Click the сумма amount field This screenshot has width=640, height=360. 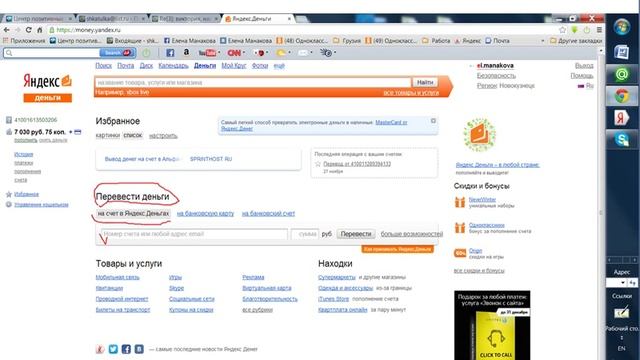click(x=305, y=234)
